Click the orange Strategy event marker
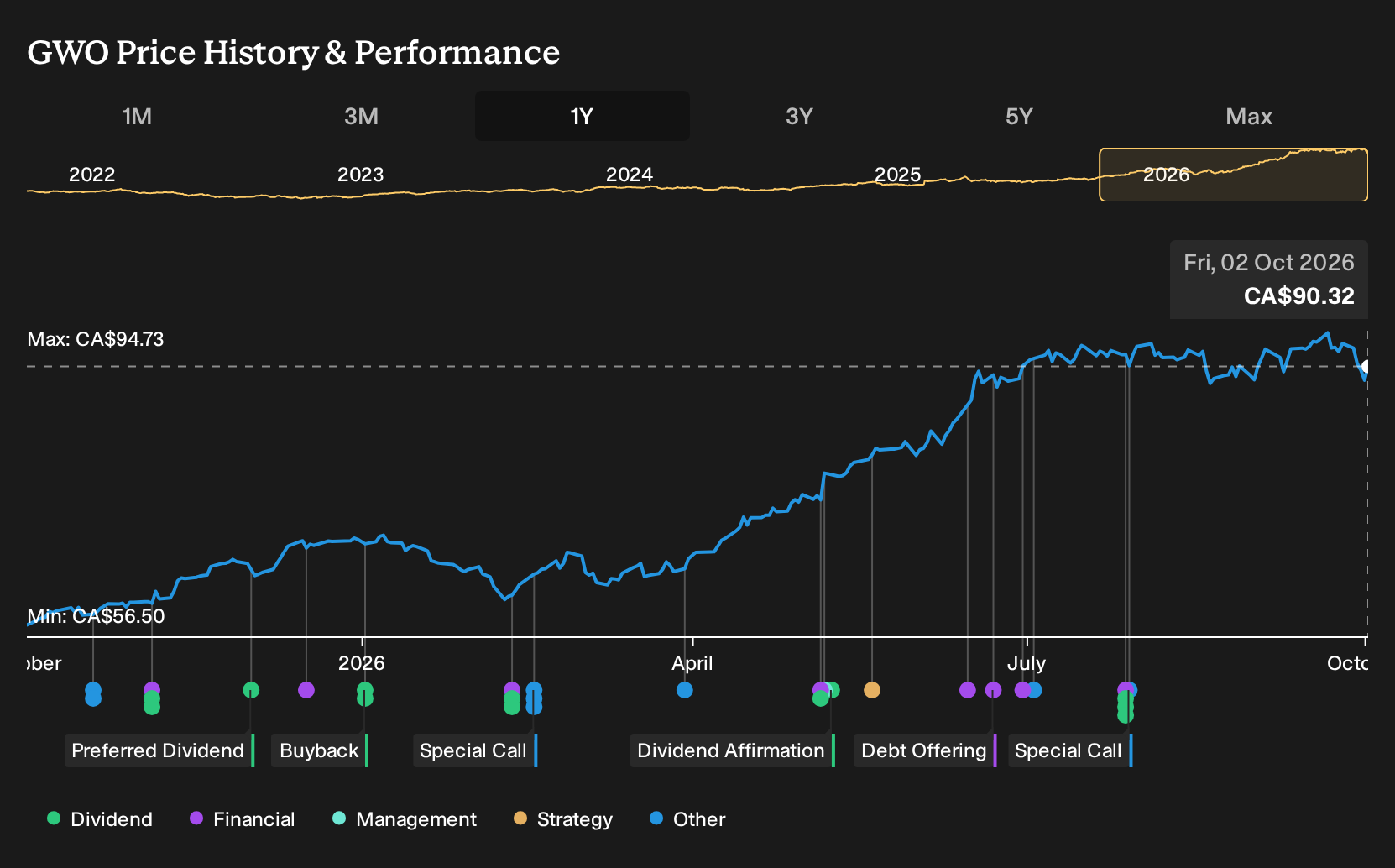 (x=872, y=690)
